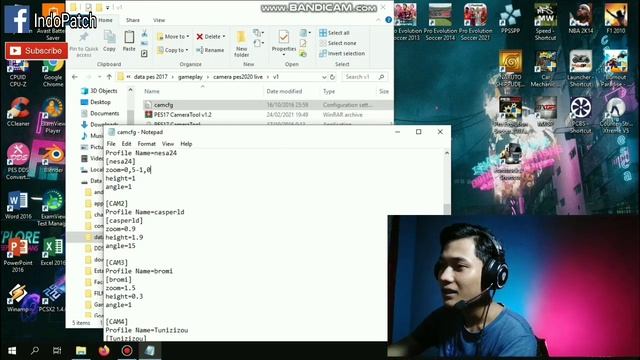640x360 pixels.
Task: Expand the address bar history dropdown
Action: tap(324, 77)
